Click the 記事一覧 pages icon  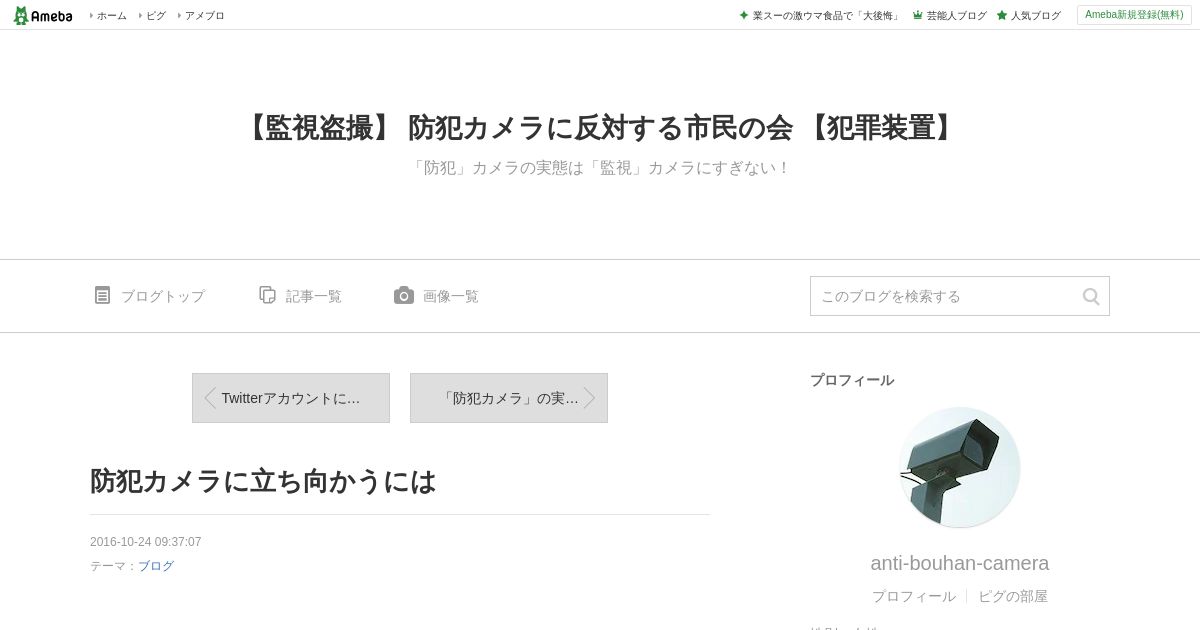point(267,295)
